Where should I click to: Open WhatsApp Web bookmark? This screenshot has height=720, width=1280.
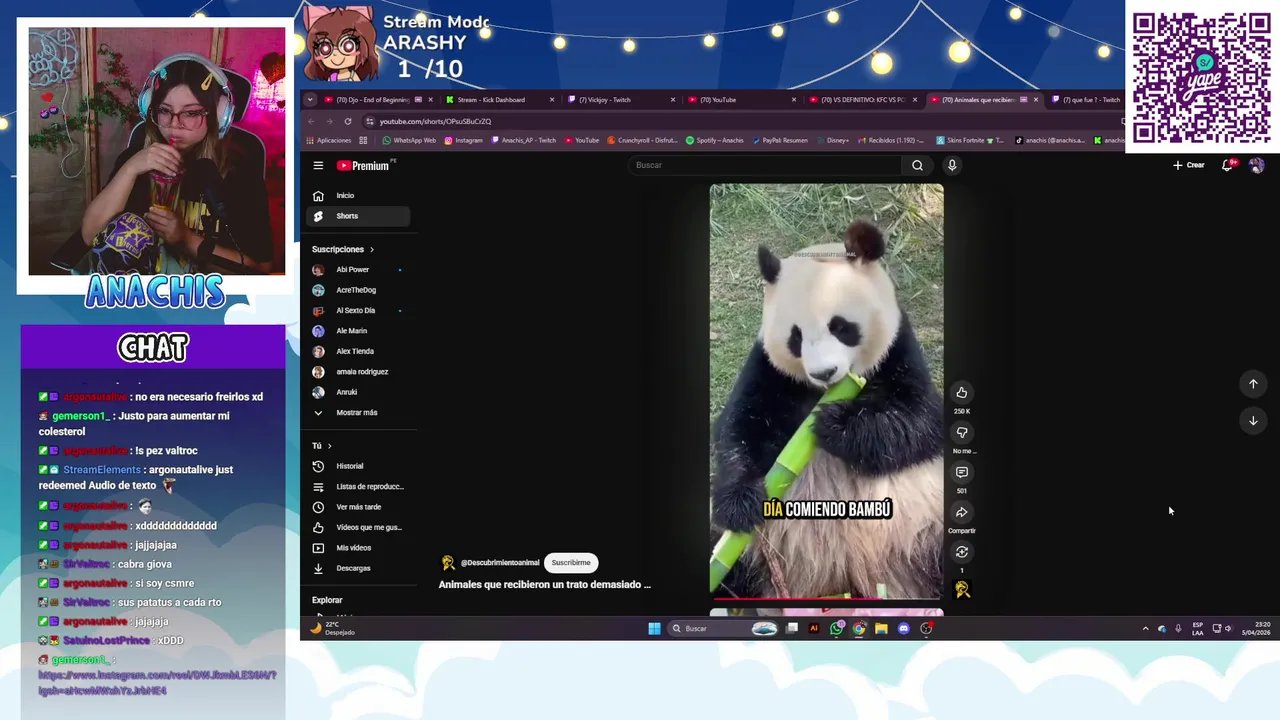point(410,141)
